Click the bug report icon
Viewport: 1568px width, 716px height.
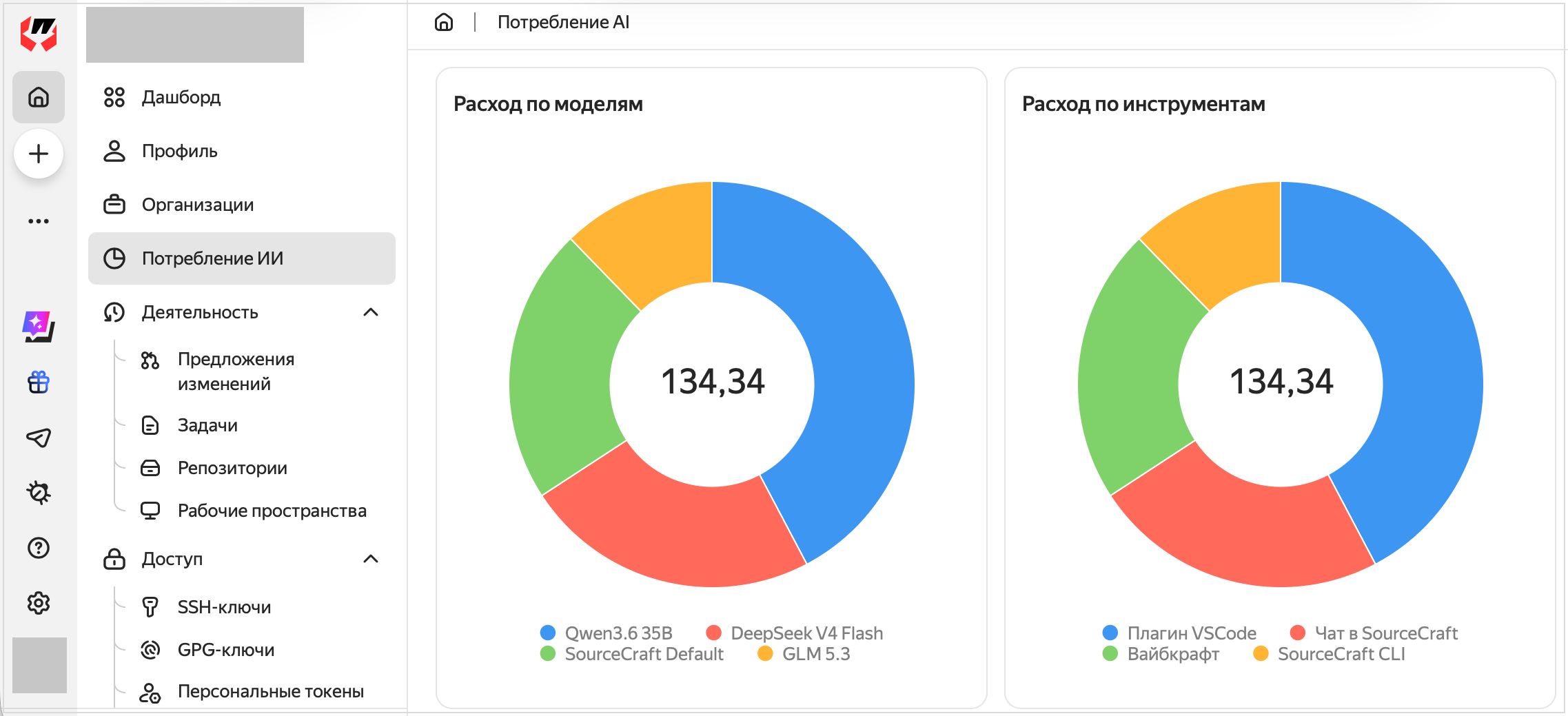point(39,493)
